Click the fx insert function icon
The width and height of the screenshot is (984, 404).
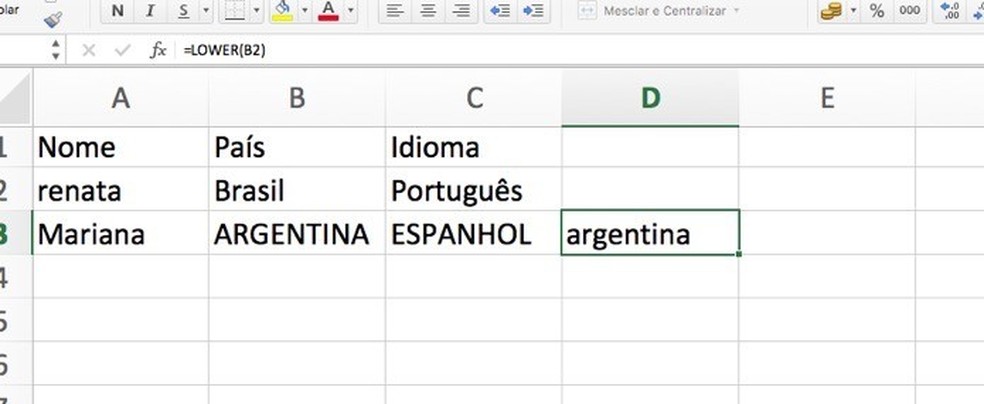pyautogui.click(x=158, y=49)
